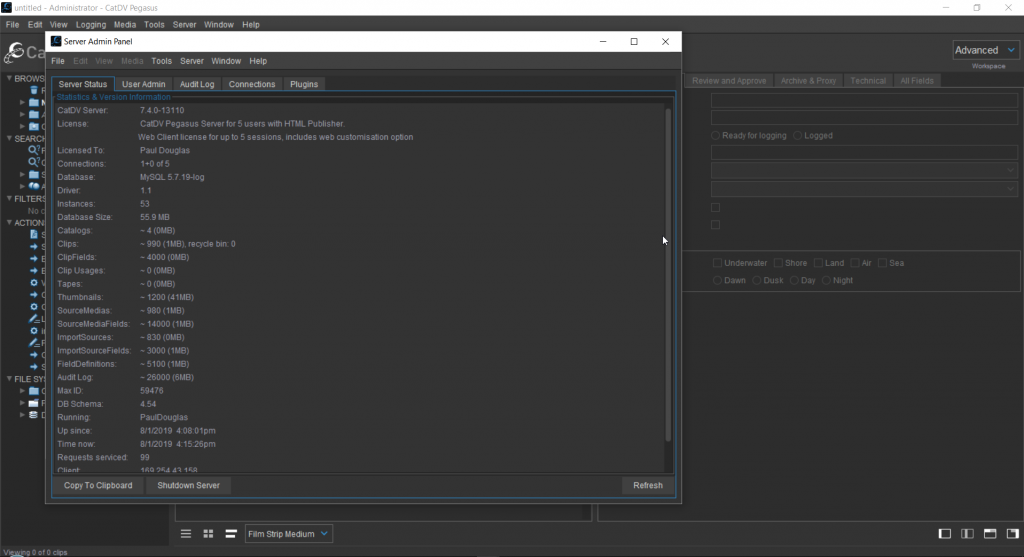Viewport: 1024px width, 557px height.
Task: Open the Review and Approve tab in main window
Action: tap(729, 81)
